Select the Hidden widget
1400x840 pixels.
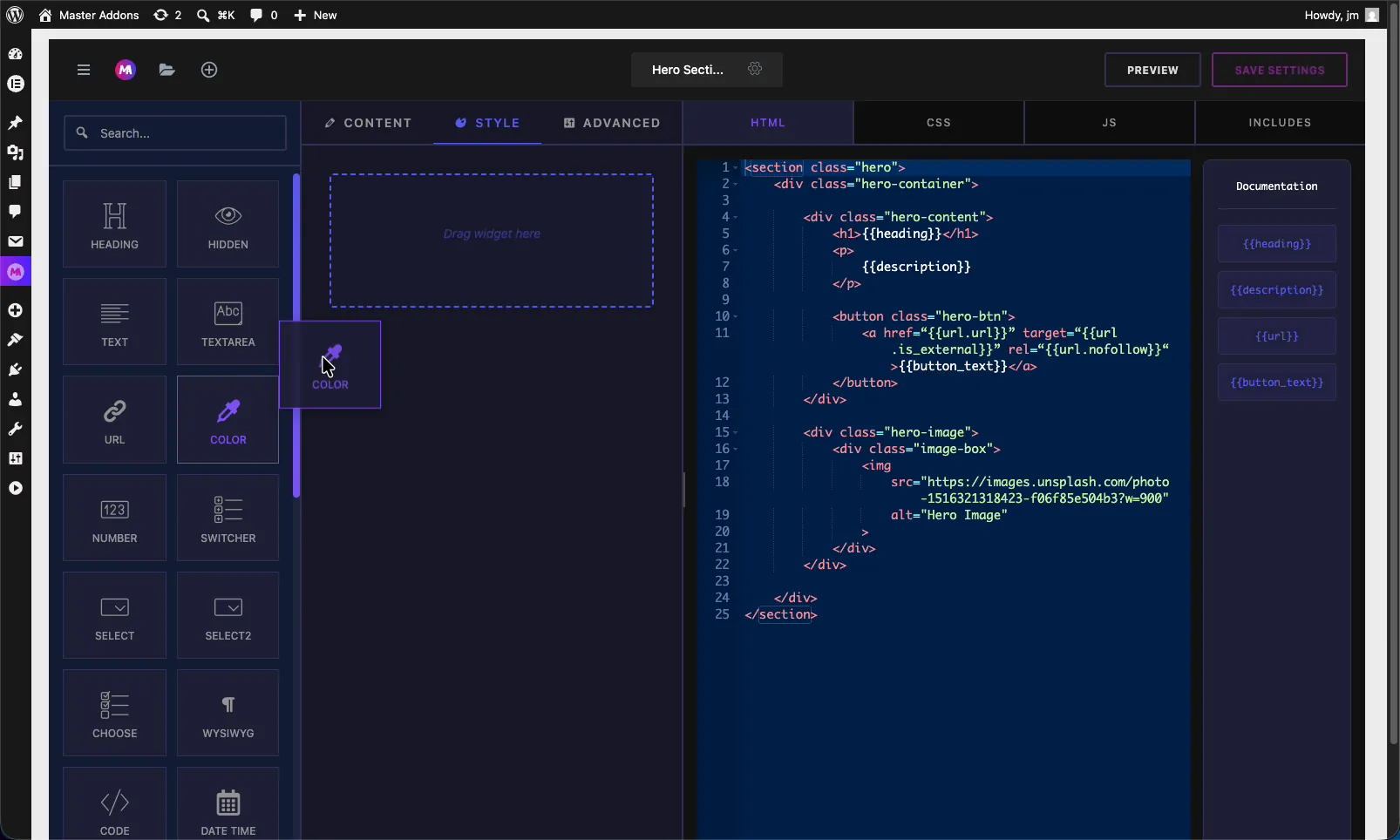tap(228, 224)
